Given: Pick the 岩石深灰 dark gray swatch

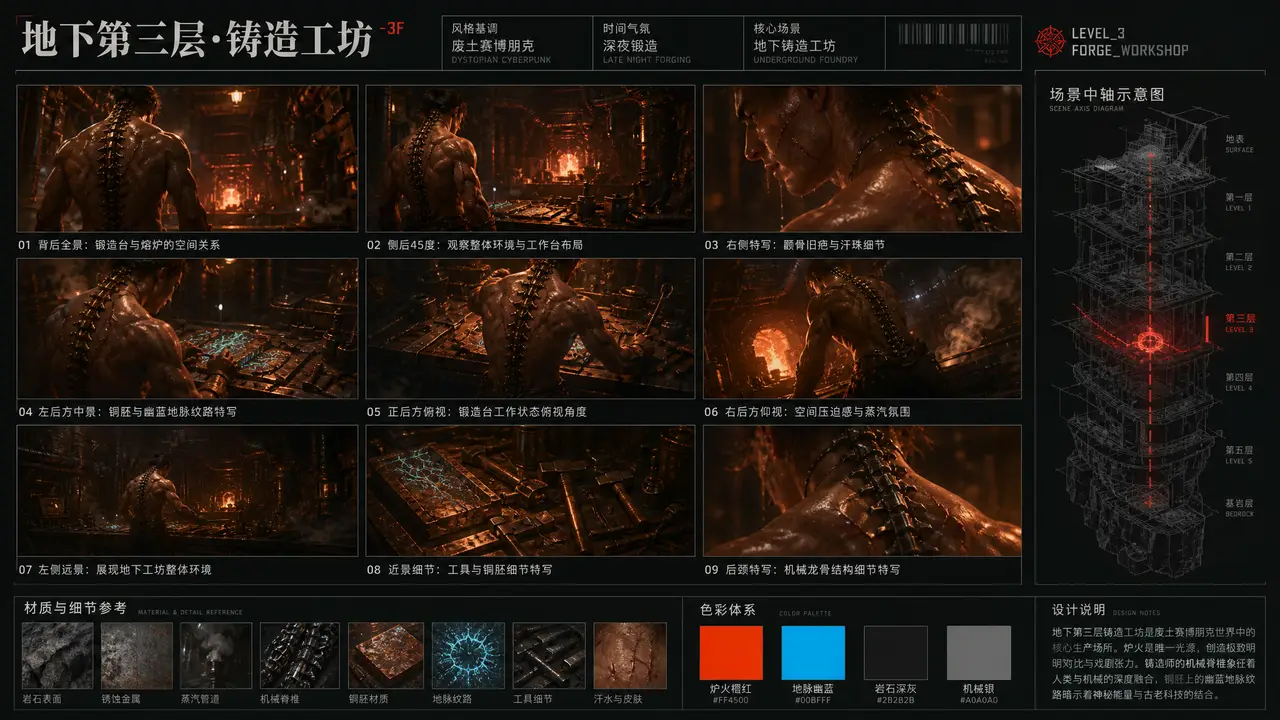Looking at the screenshot, I should (x=896, y=653).
